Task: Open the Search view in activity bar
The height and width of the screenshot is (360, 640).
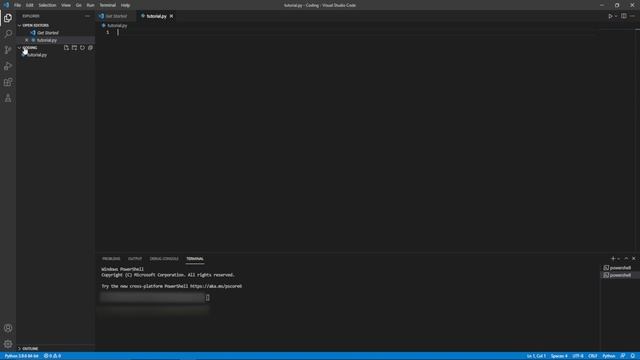Action: (8, 33)
